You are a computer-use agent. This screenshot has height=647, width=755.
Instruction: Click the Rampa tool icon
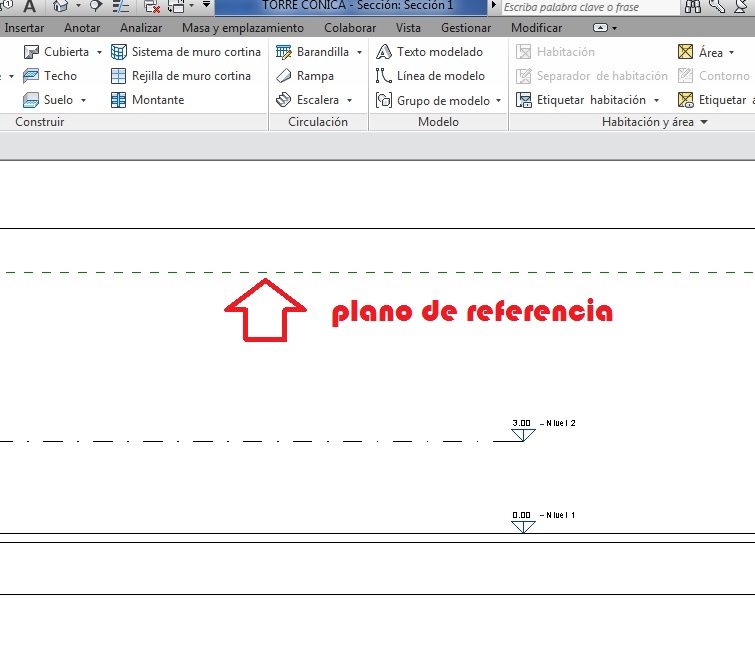(x=284, y=76)
